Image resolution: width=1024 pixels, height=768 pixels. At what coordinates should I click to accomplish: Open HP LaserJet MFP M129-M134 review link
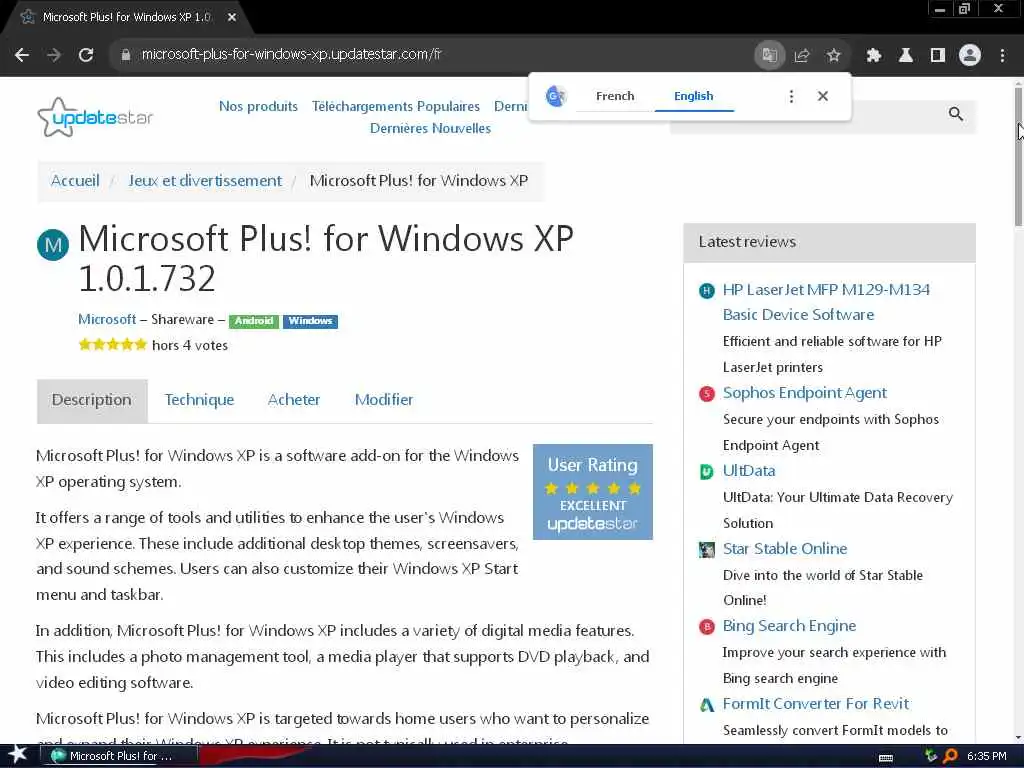point(826,302)
